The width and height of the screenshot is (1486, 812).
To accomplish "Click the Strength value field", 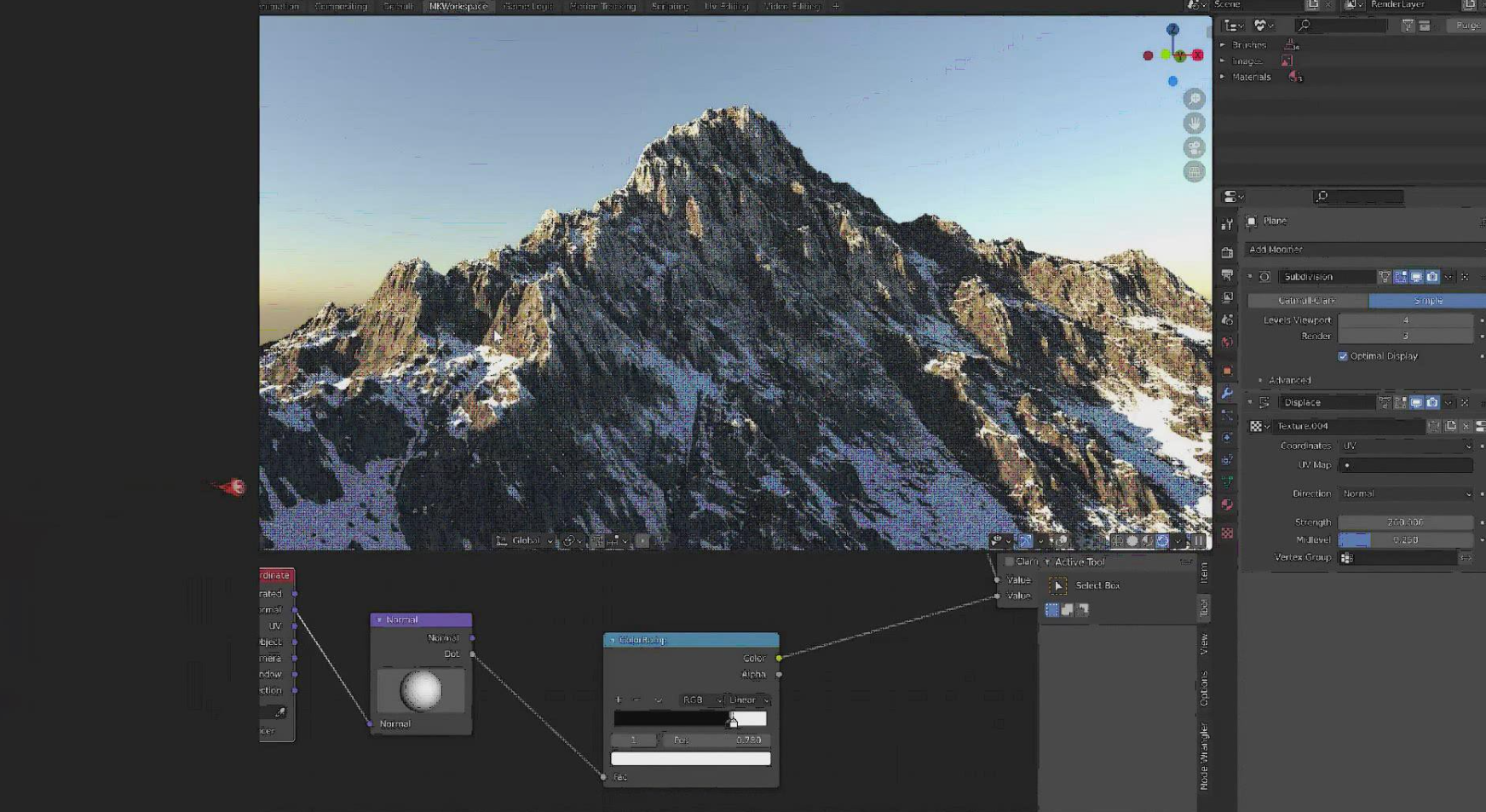I will pyautogui.click(x=1406, y=522).
